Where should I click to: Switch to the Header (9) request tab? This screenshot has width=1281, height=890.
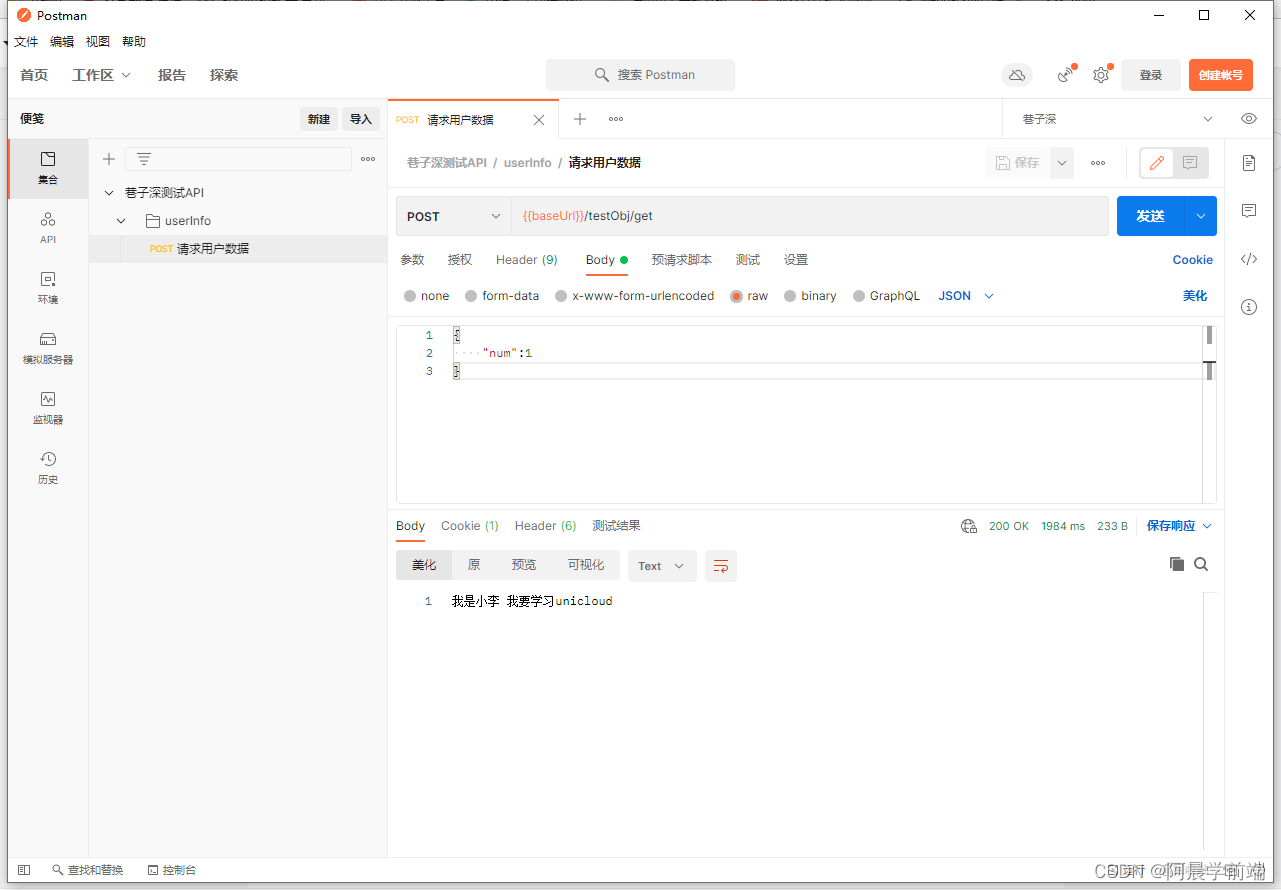click(527, 260)
